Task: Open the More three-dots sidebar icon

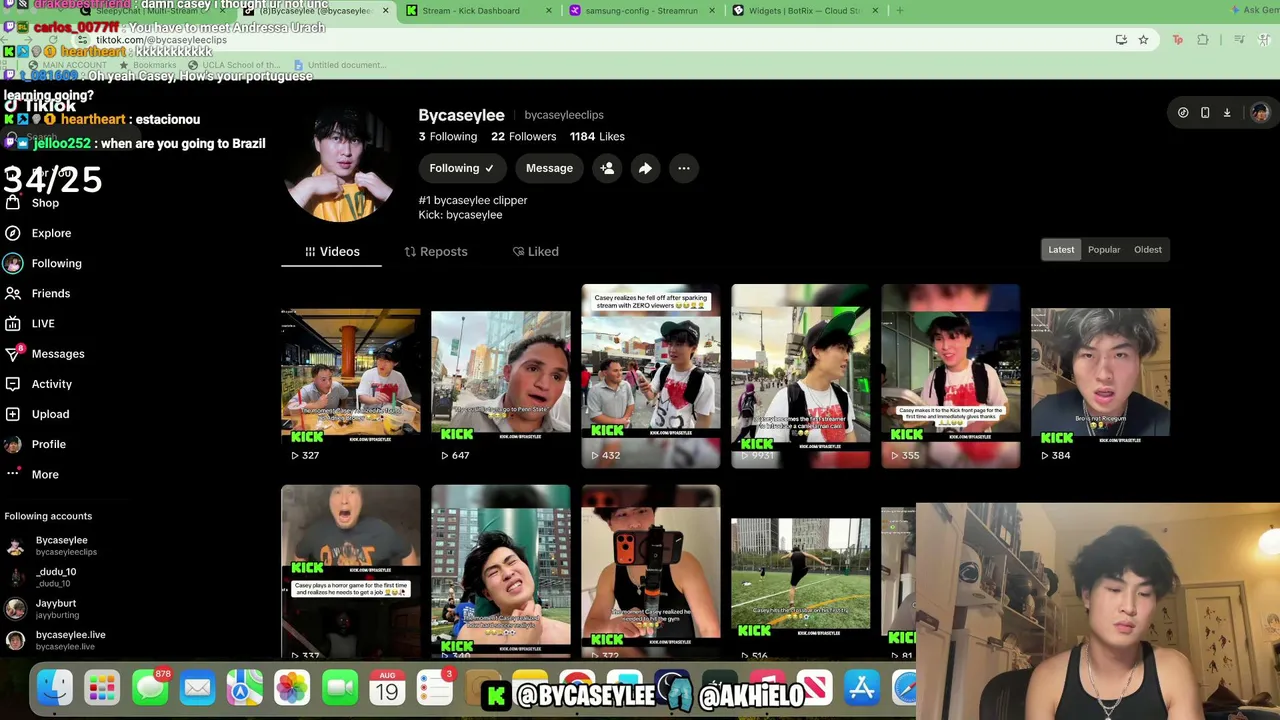Action: coord(13,474)
